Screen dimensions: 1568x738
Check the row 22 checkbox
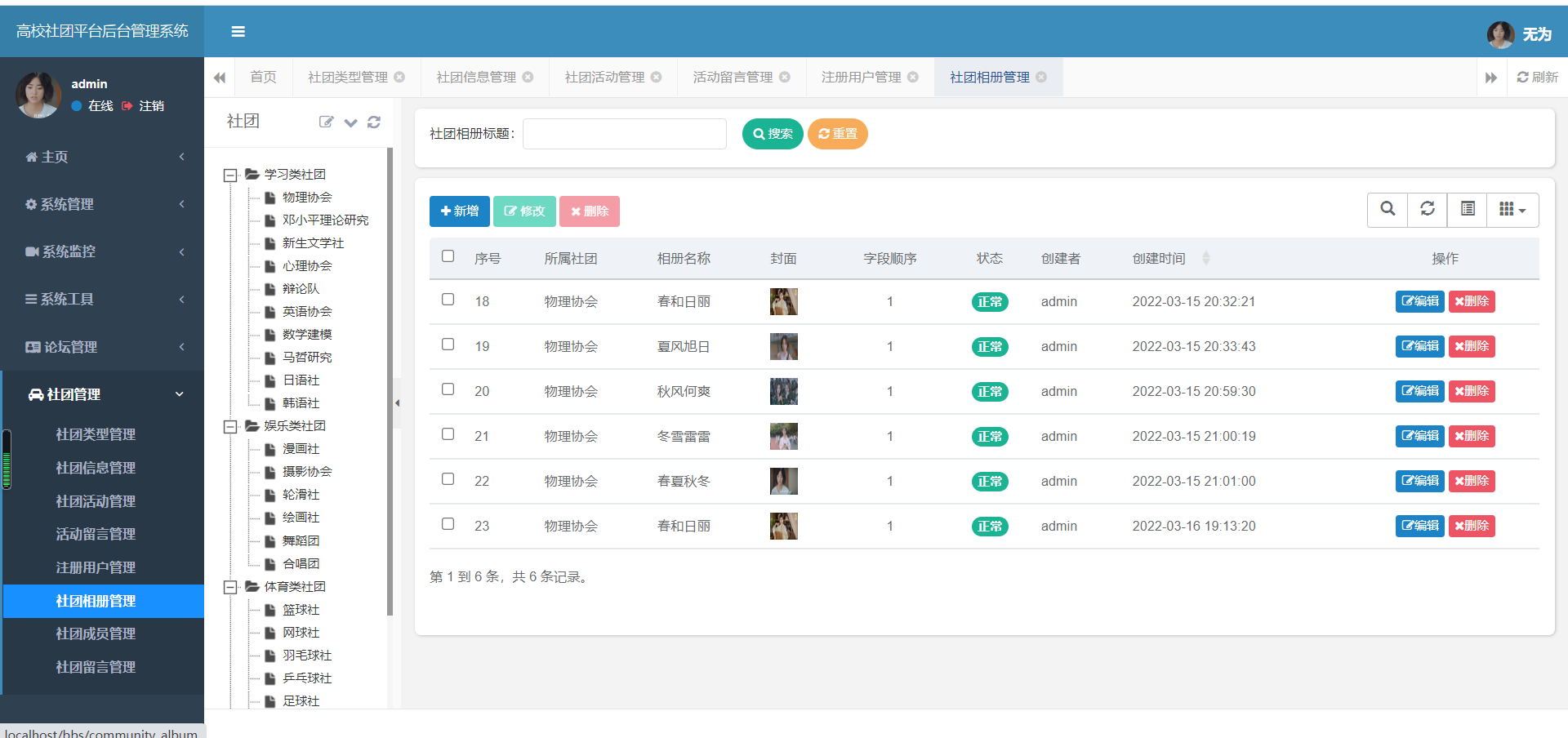(x=448, y=479)
